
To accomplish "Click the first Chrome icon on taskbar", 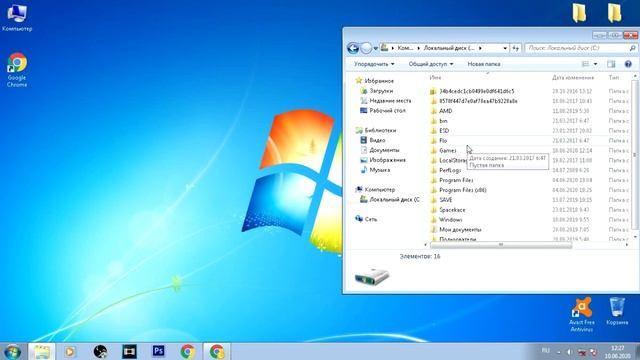I will pos(188,351).
